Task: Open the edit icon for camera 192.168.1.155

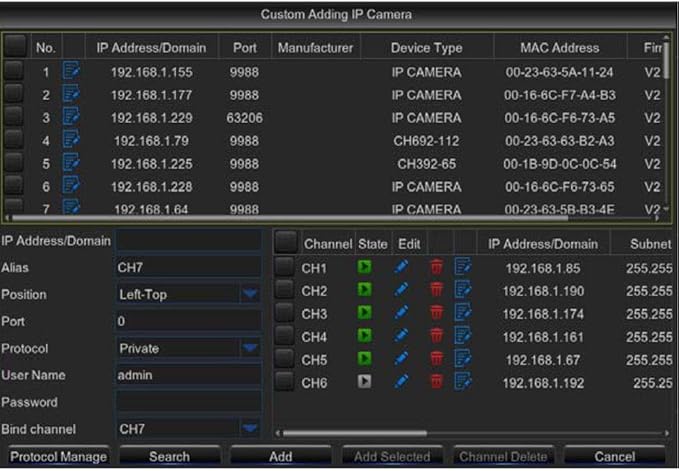Action: click(x=71, y=71)
